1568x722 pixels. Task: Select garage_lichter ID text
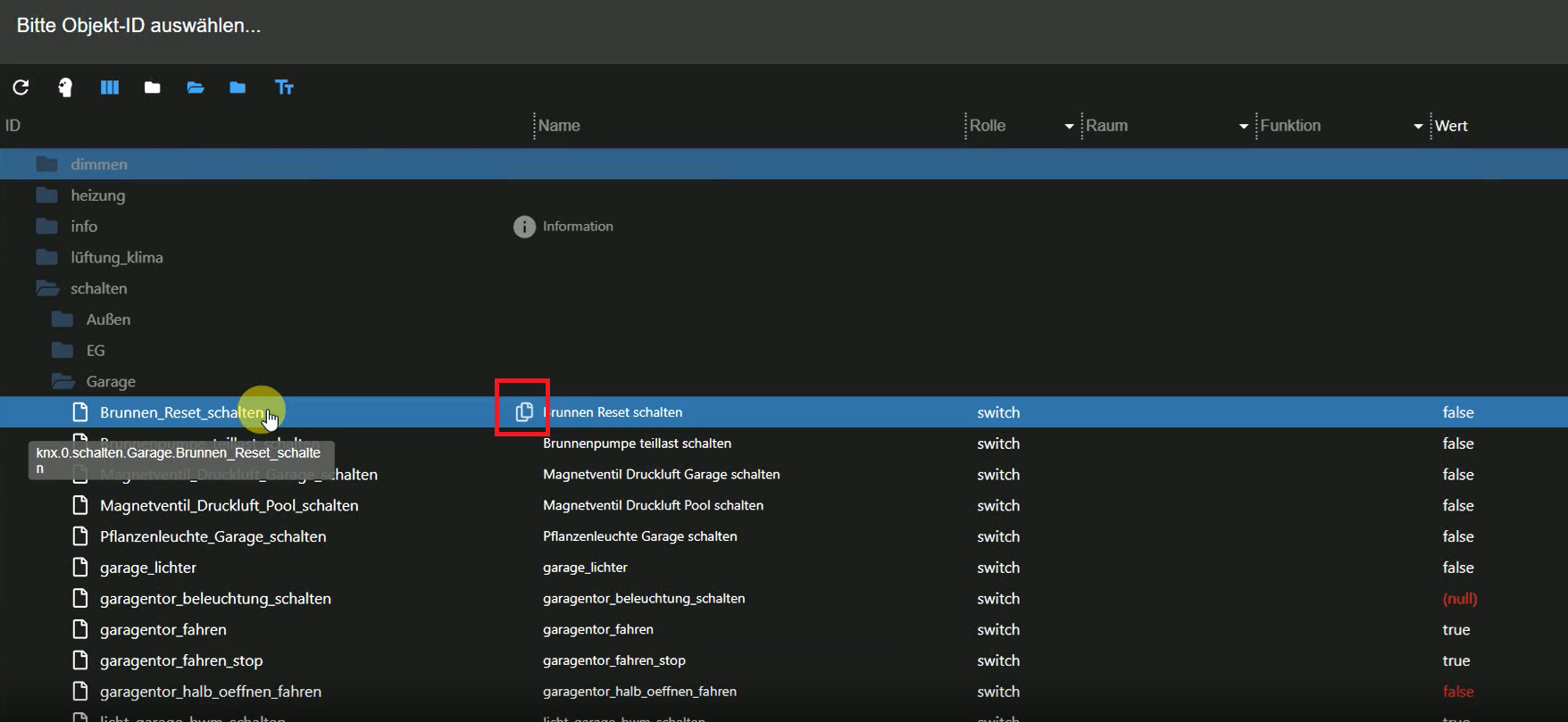click(148, 568)
